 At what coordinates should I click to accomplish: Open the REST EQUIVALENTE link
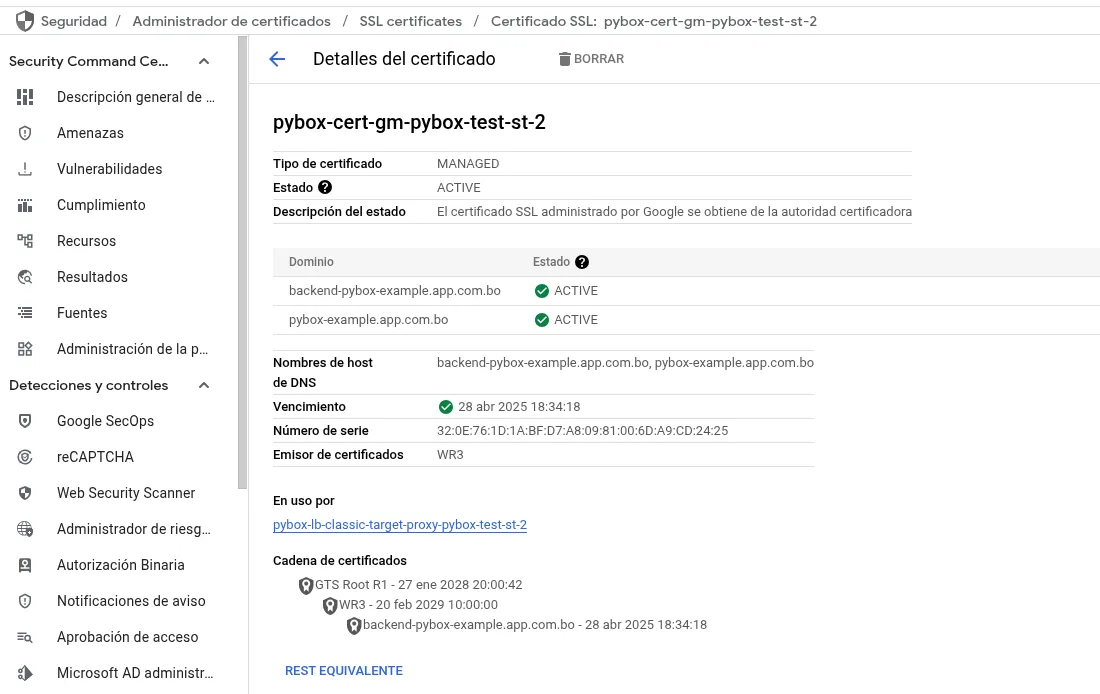point(344,671)
